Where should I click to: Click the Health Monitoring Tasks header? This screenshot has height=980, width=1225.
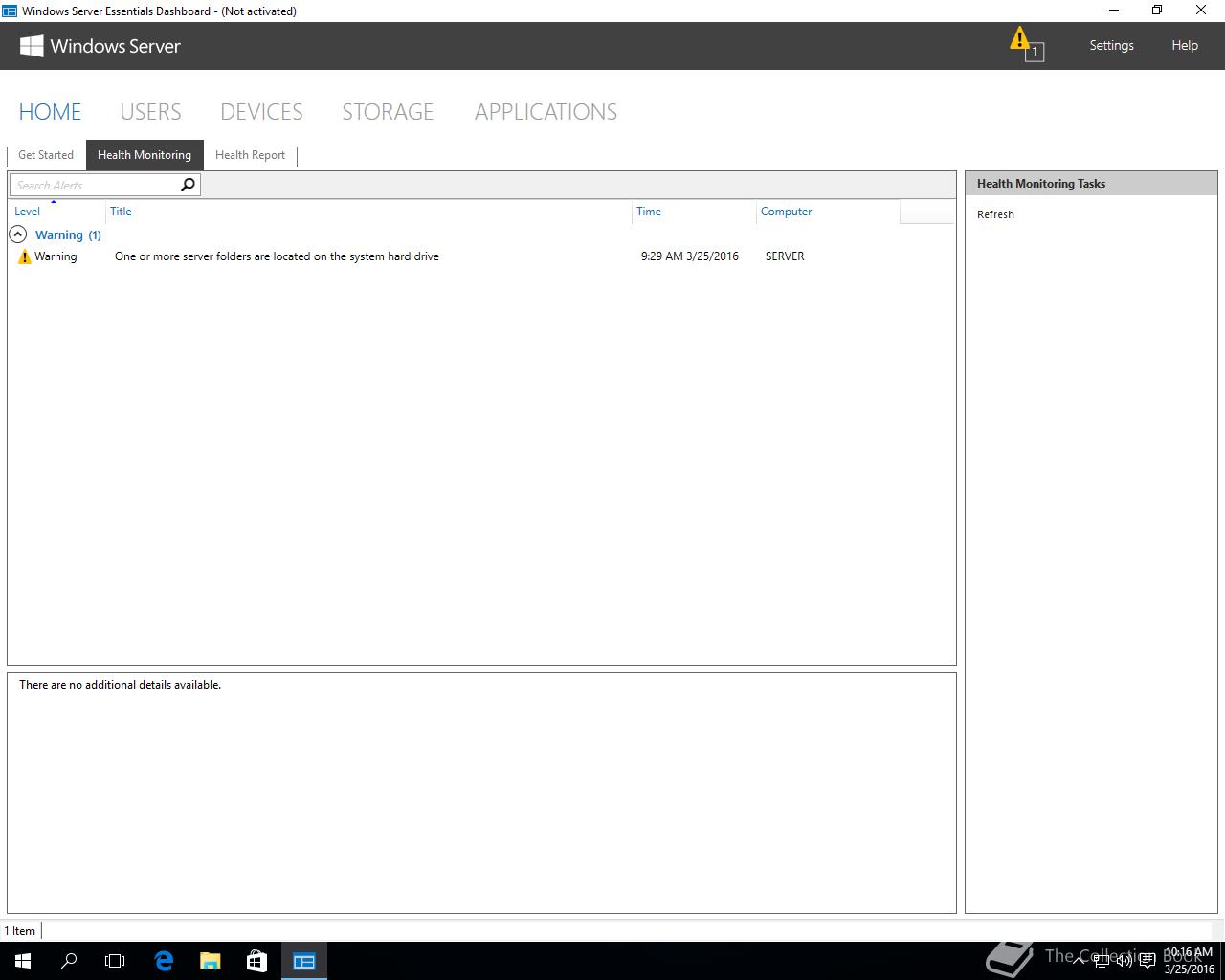(x=1091, y=184)
